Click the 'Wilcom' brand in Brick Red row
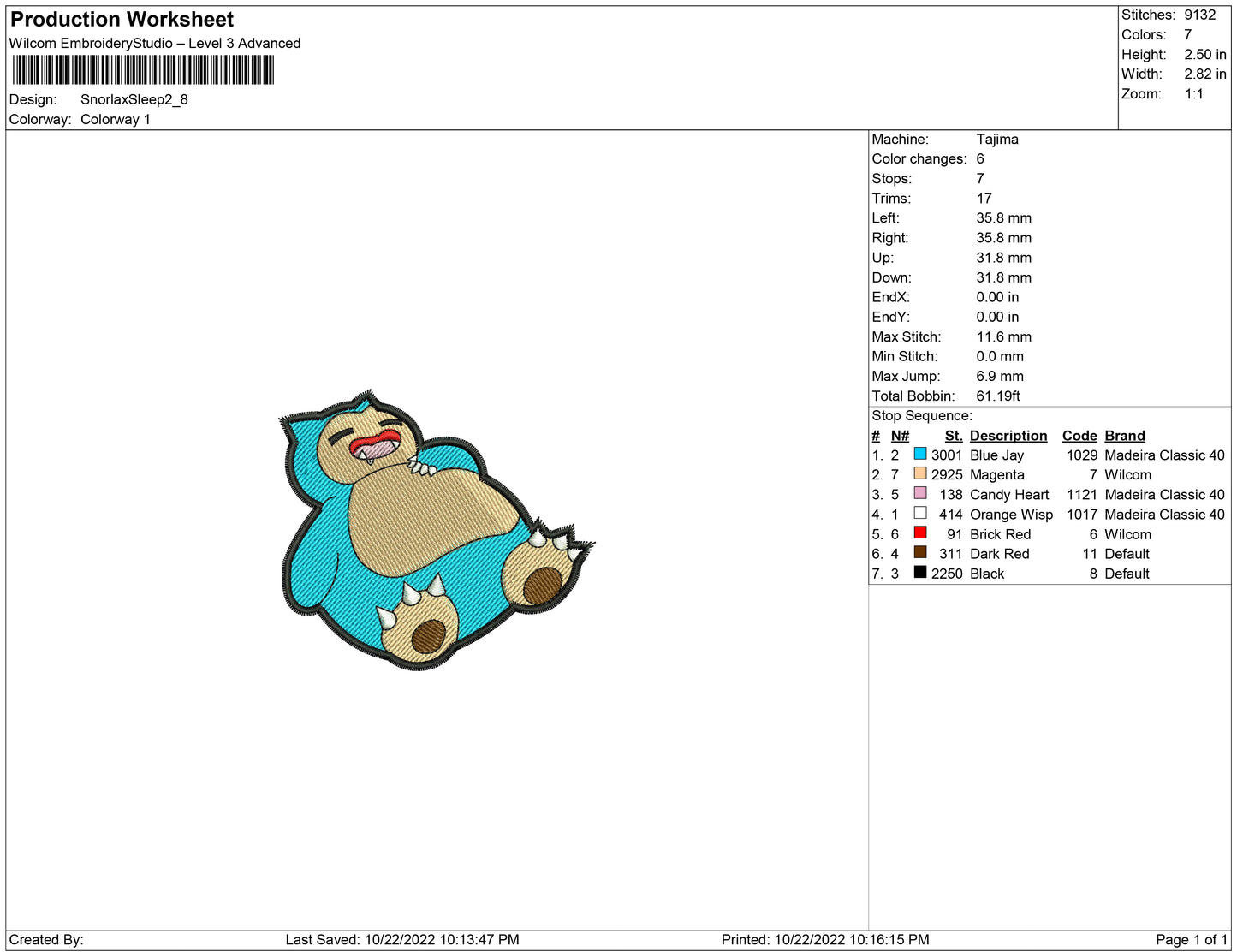 coord(1128,534)
